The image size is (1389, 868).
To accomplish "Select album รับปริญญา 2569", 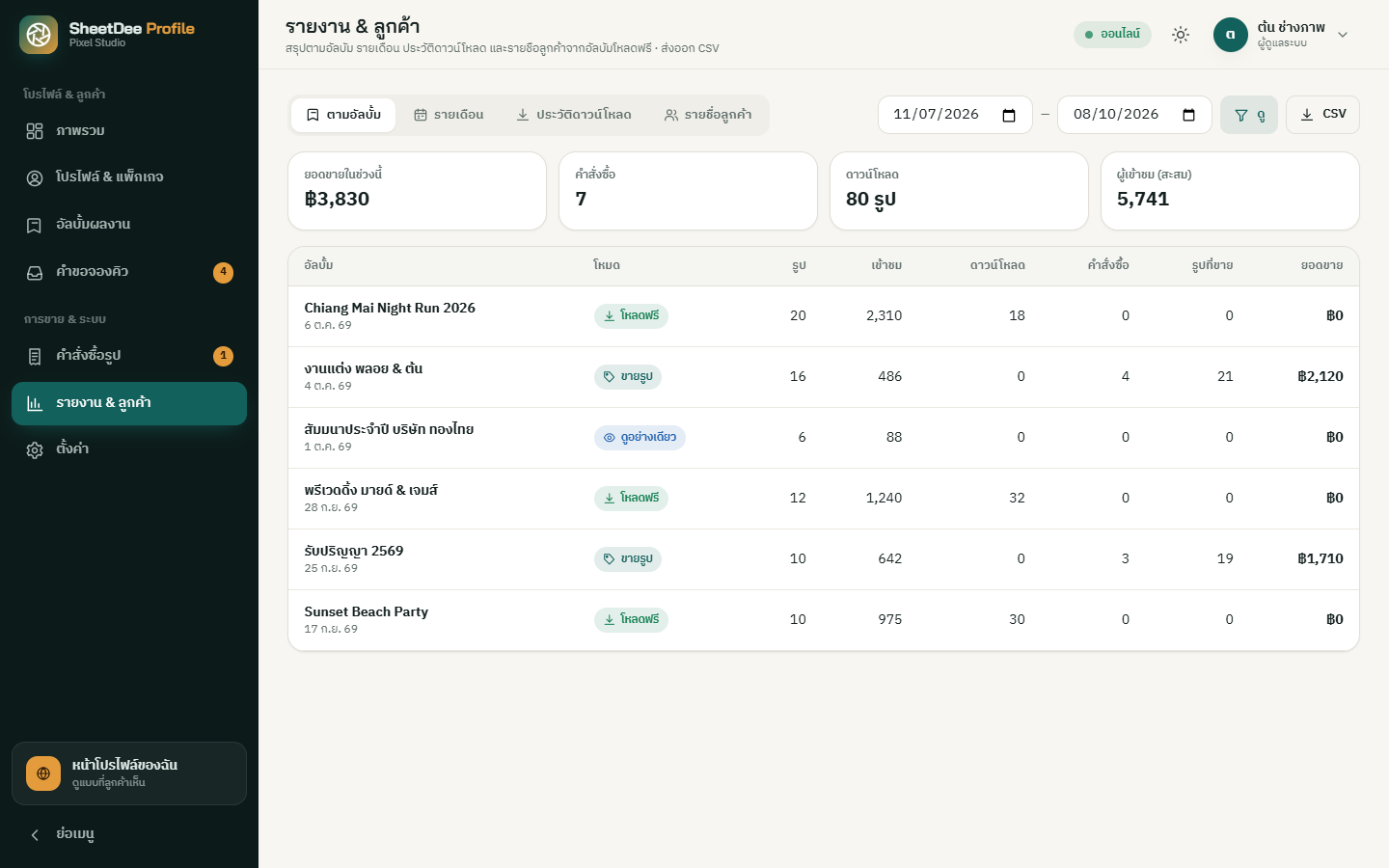I will coord(354,552).
